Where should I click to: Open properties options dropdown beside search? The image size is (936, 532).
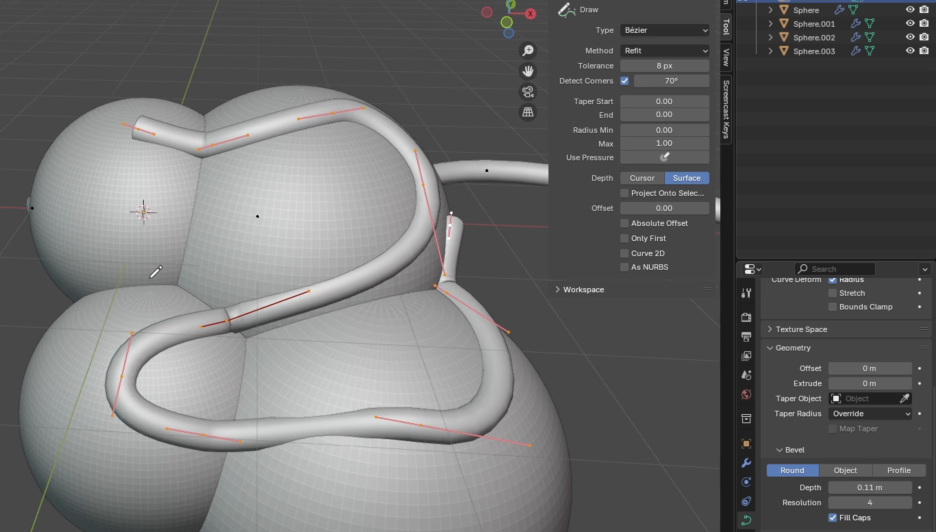[x=925, y=269]
